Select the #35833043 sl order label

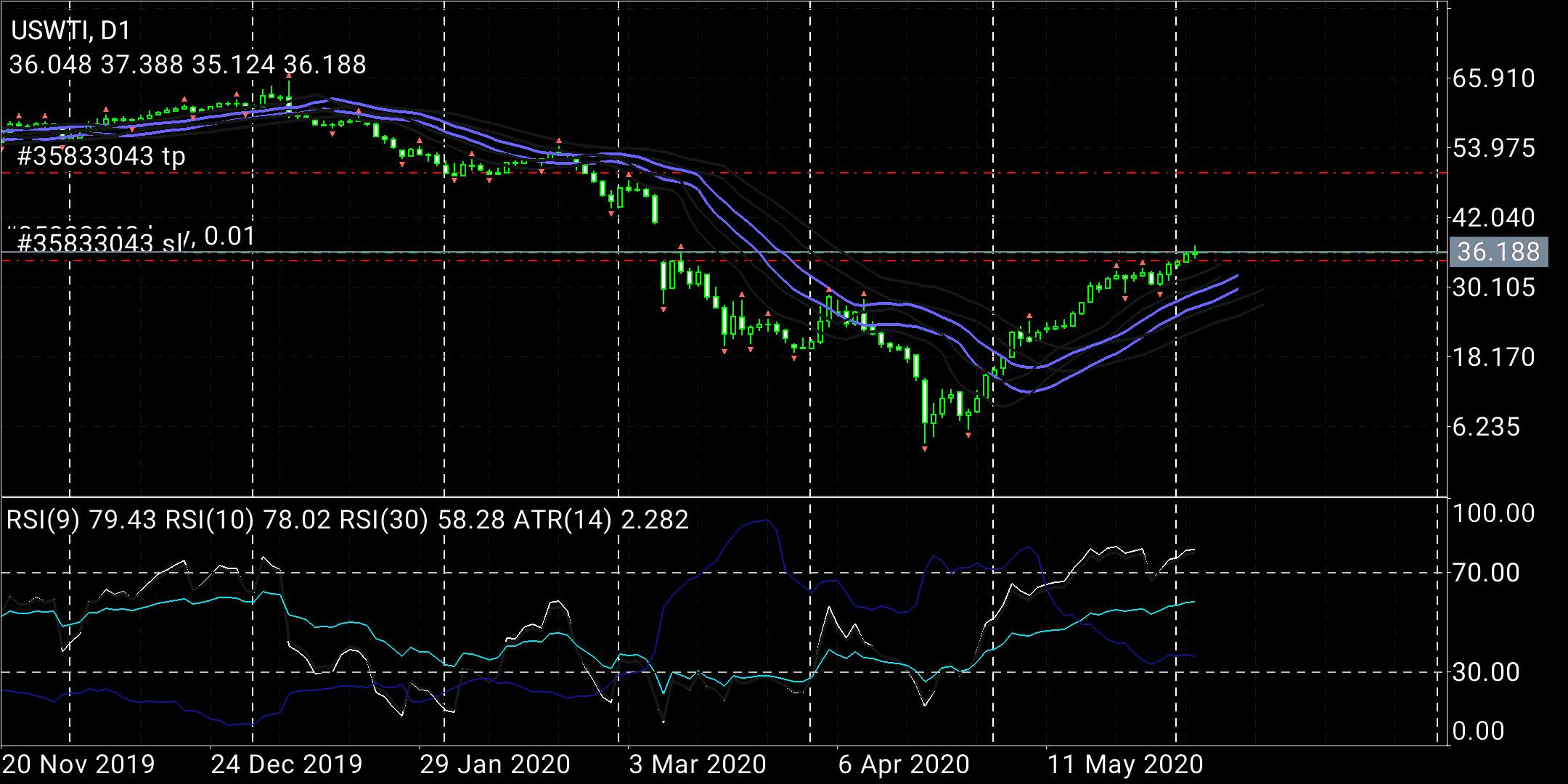pos(100,242)
